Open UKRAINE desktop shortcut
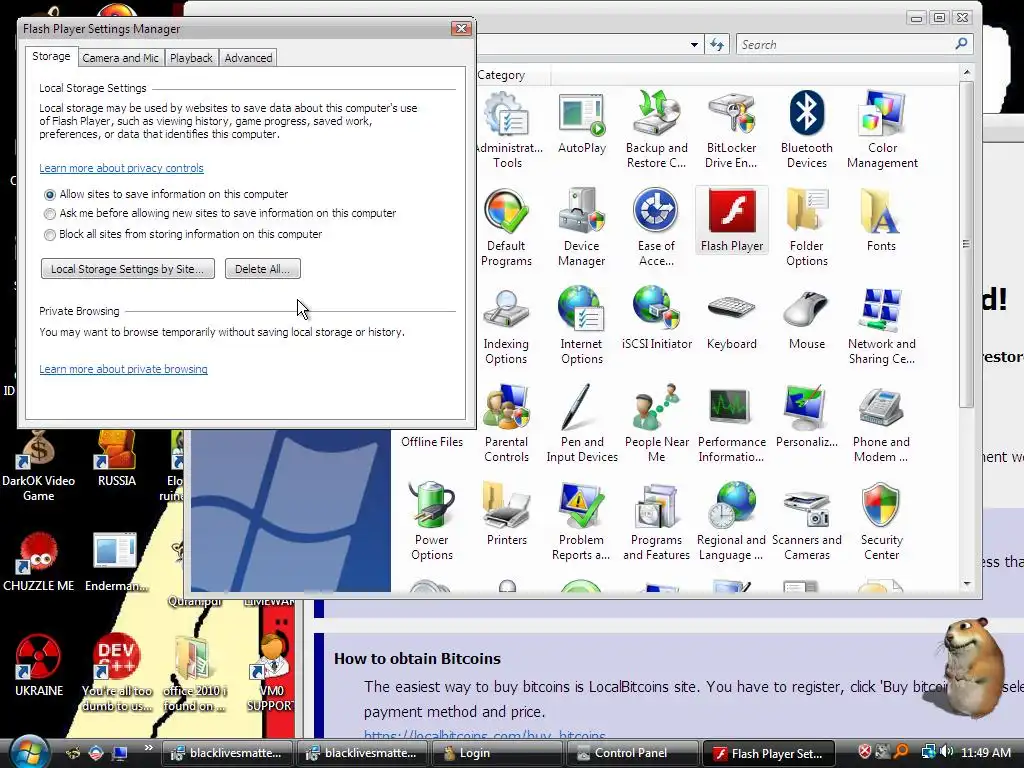1024x768 pixels. coord(39,665)
